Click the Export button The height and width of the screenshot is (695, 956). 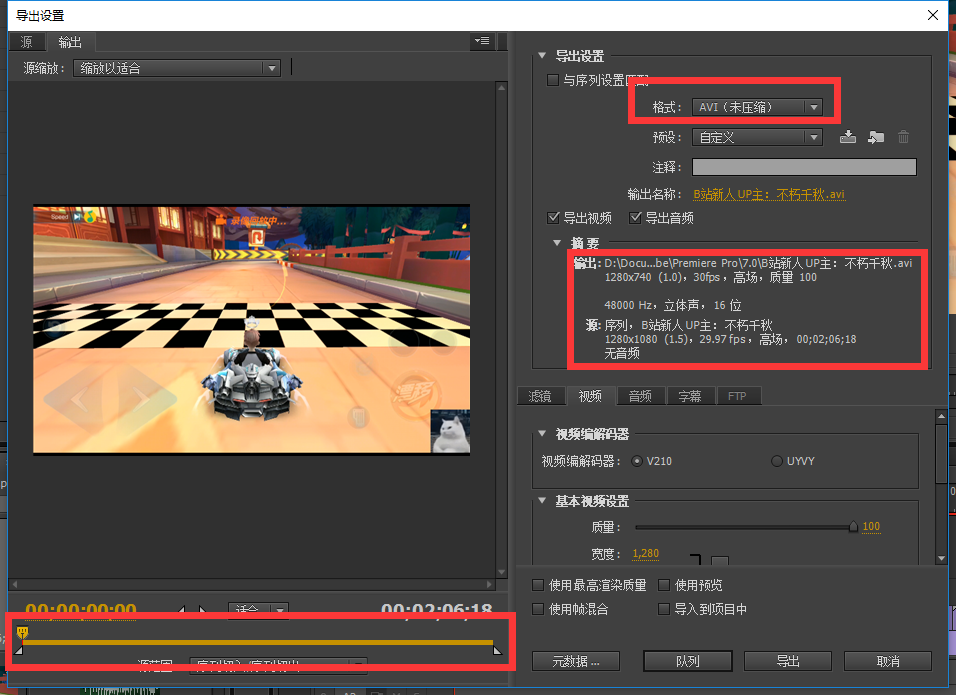(x=788, y=661)
